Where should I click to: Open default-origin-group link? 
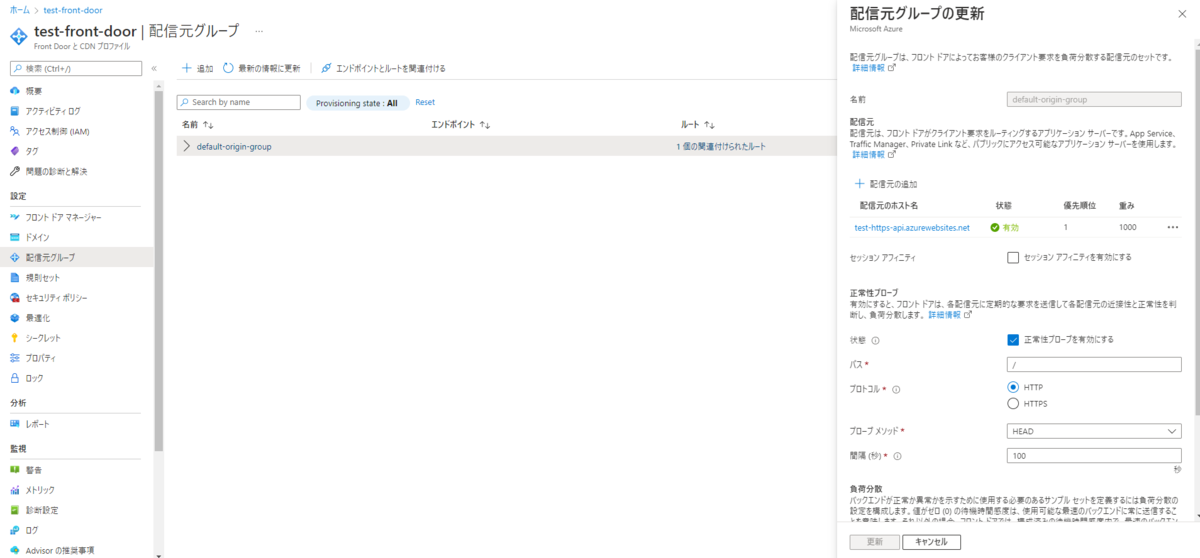click(x=234, y=146)
